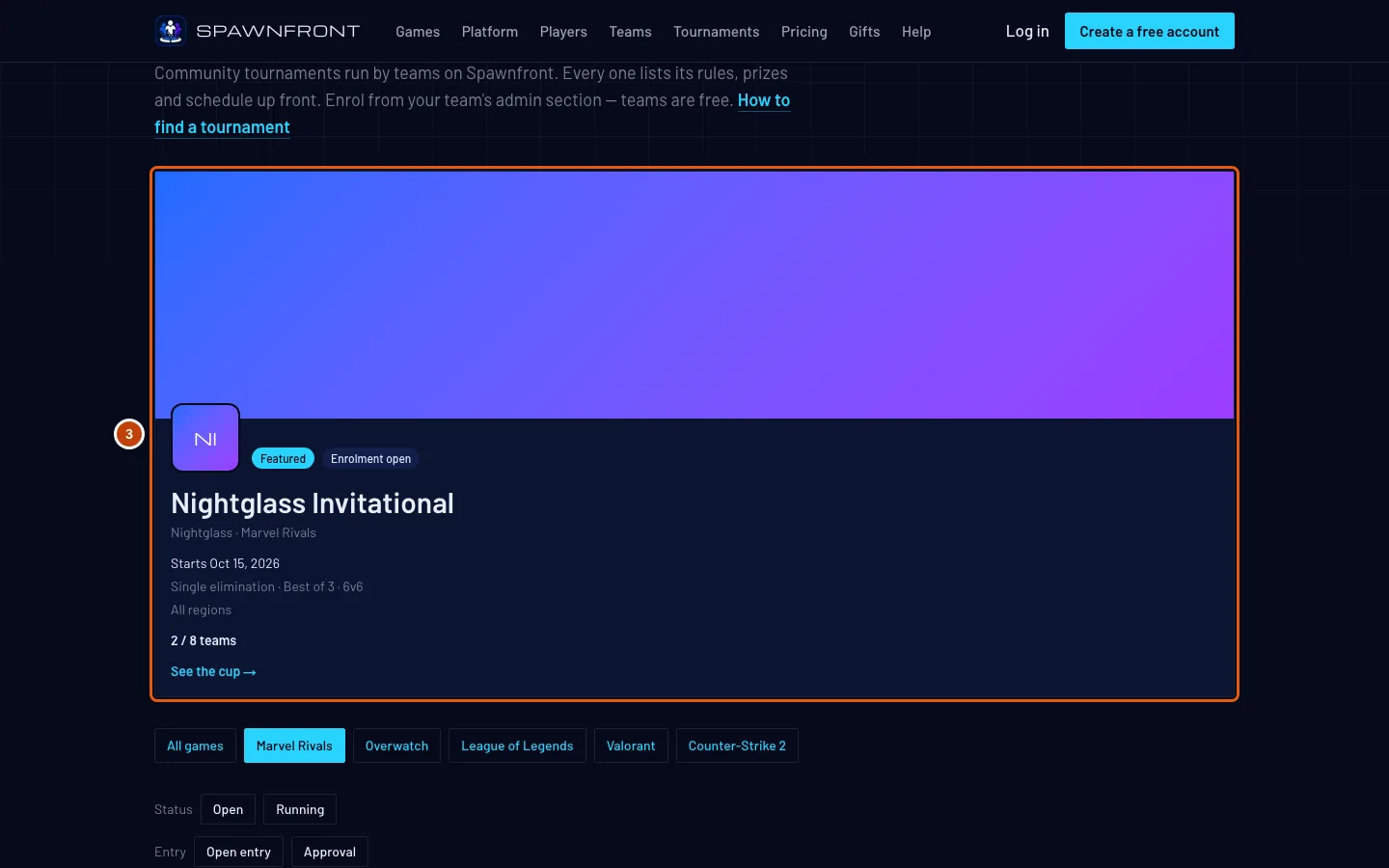Open the Log in link

click(x=1027, y=31)
